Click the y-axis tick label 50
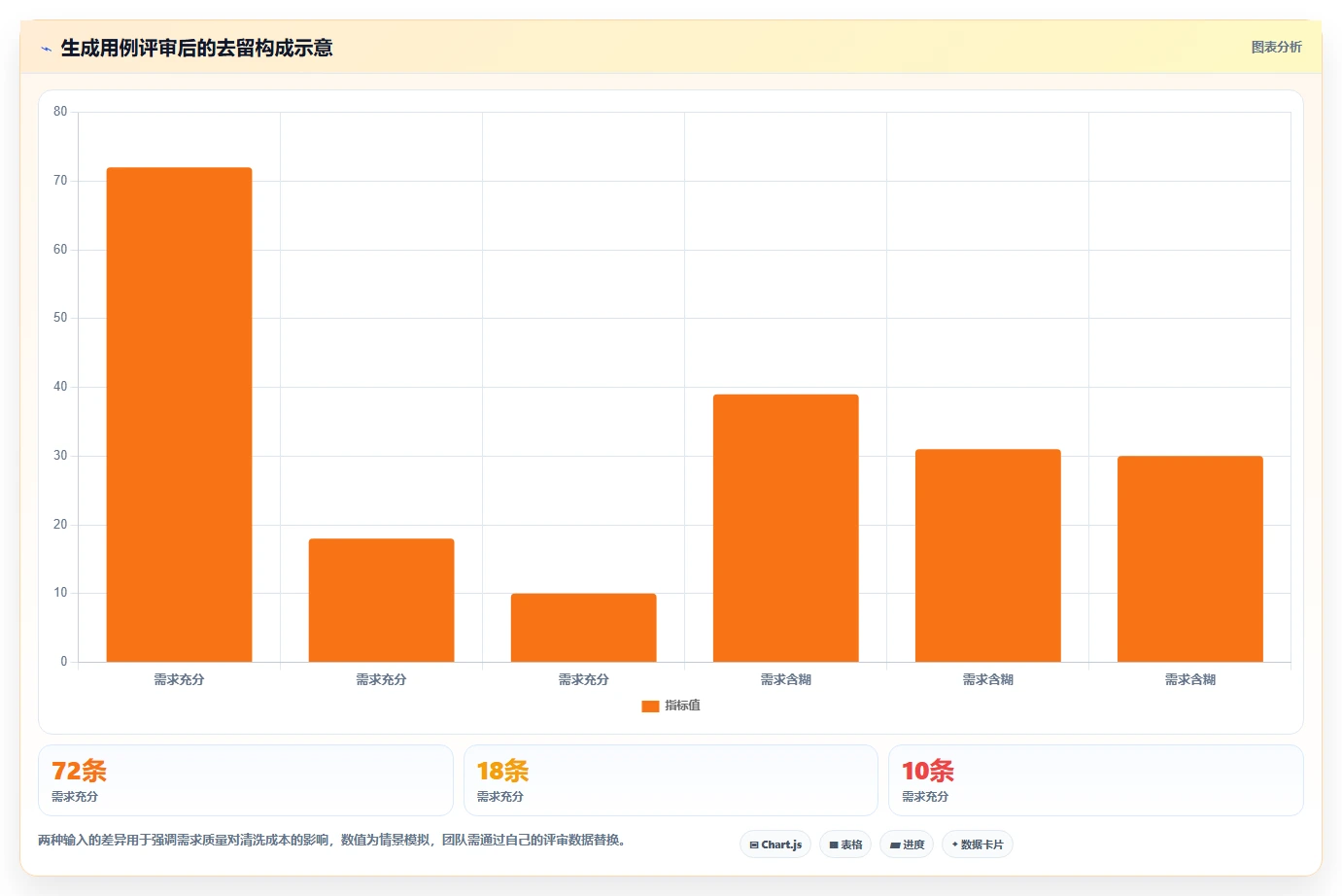Image resolution: width=1342 pixels, height=896 pixels. pos(60,318)
